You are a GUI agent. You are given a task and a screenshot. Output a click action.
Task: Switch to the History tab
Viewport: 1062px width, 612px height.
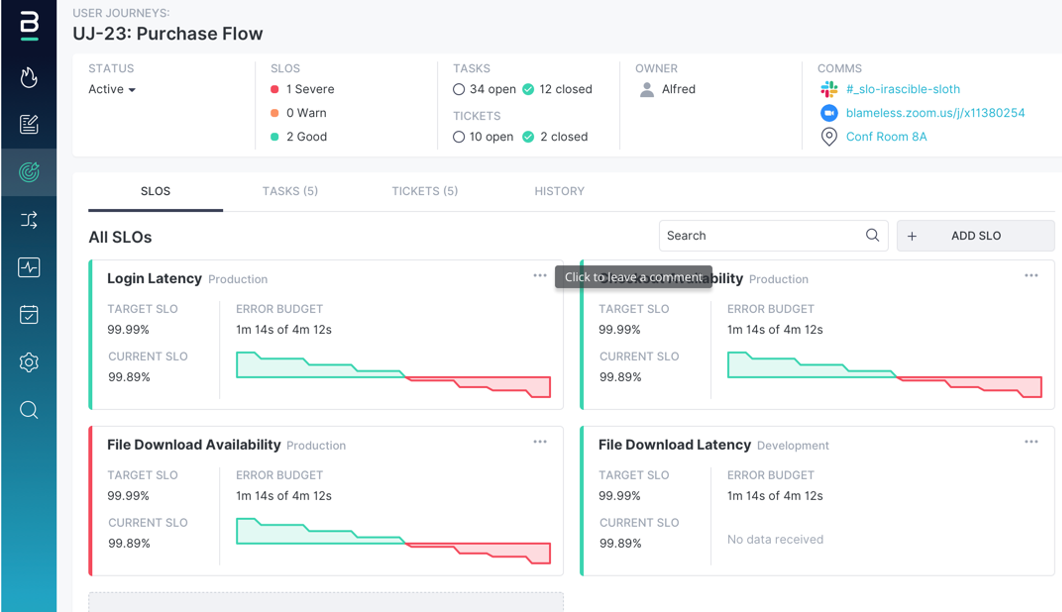559,191
